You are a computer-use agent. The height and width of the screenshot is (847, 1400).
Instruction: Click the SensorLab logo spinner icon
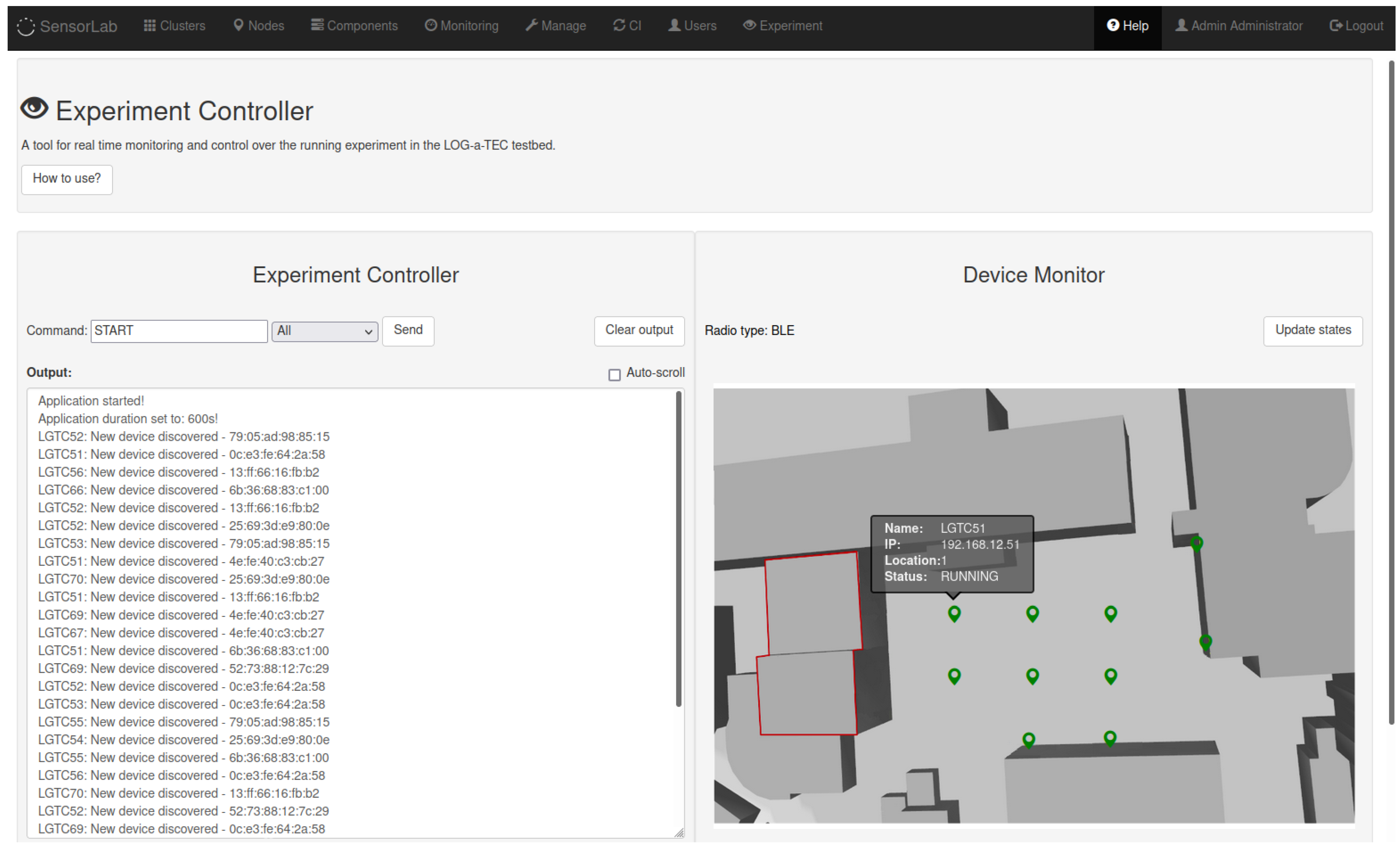(25, 26)
